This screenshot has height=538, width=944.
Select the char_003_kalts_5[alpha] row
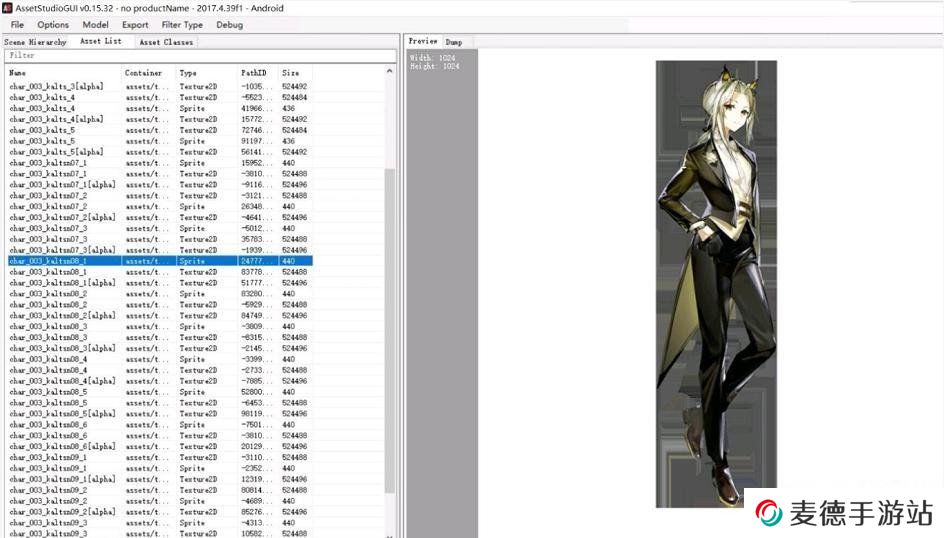click(160, 152)
